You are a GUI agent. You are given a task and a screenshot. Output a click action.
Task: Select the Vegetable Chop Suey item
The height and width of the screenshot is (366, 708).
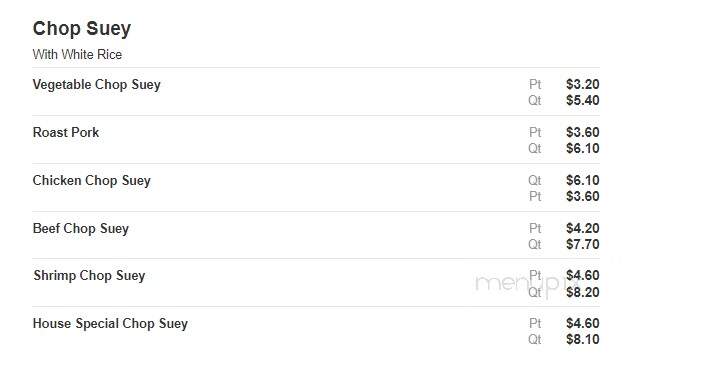coord(97,84)
